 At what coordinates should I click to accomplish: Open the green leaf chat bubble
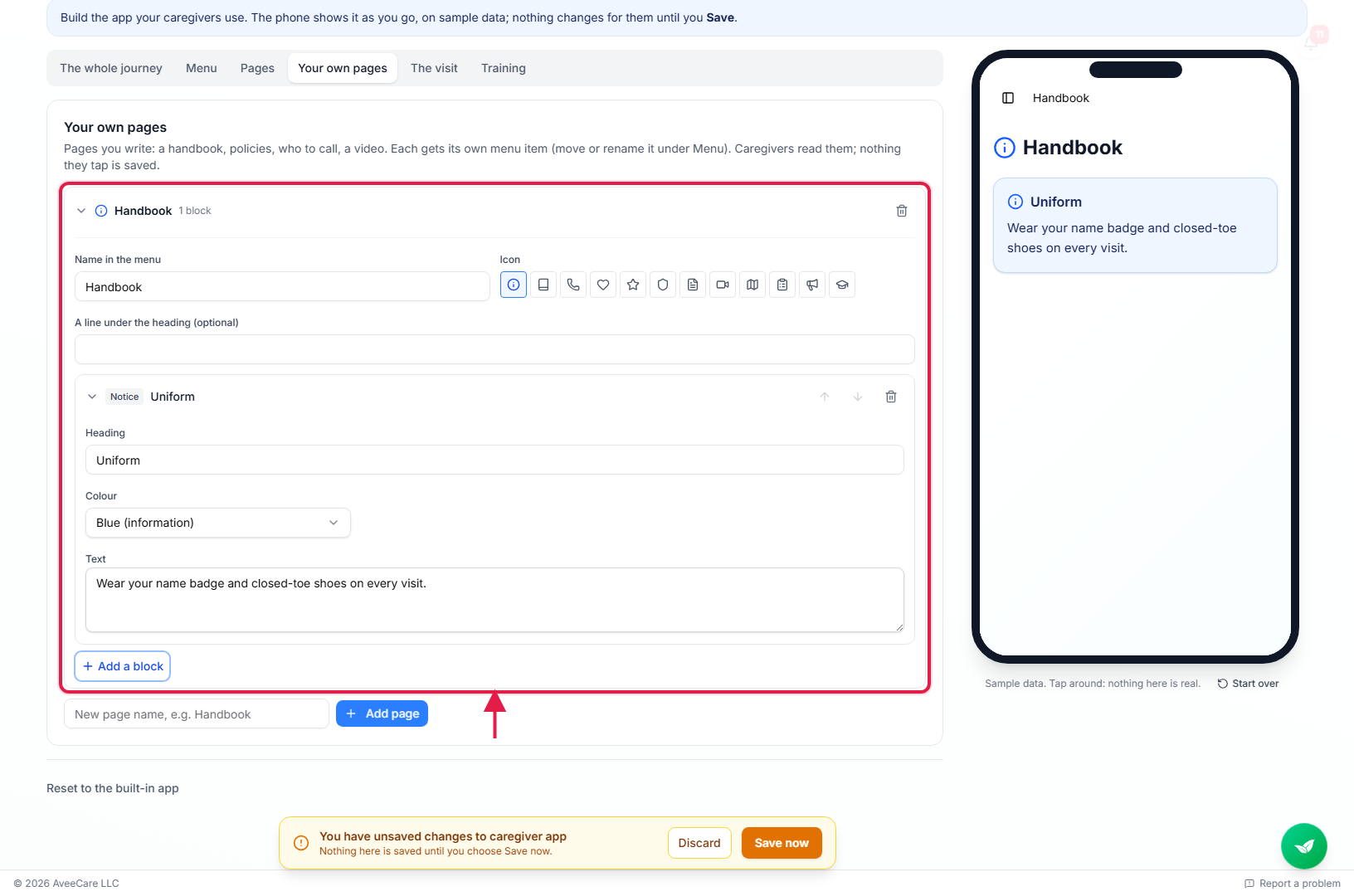point(1304,846)
